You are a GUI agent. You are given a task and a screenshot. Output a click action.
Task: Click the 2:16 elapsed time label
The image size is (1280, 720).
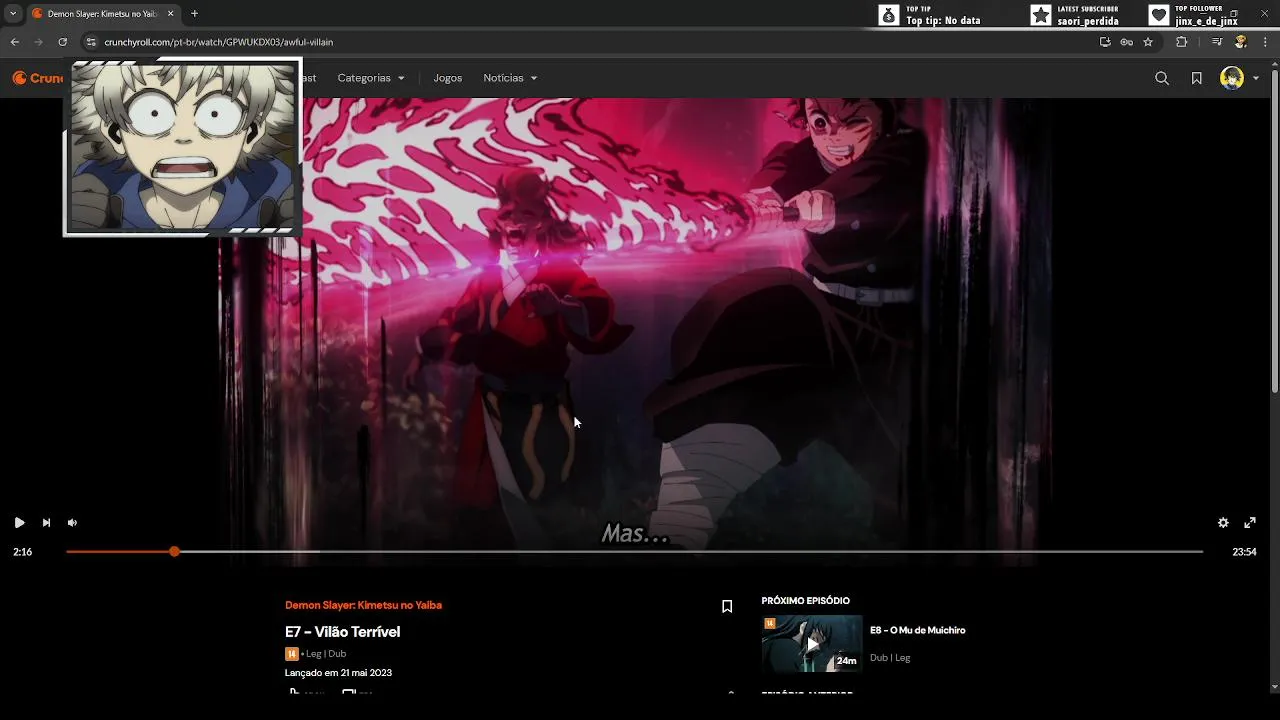click(x=22, y=552)
